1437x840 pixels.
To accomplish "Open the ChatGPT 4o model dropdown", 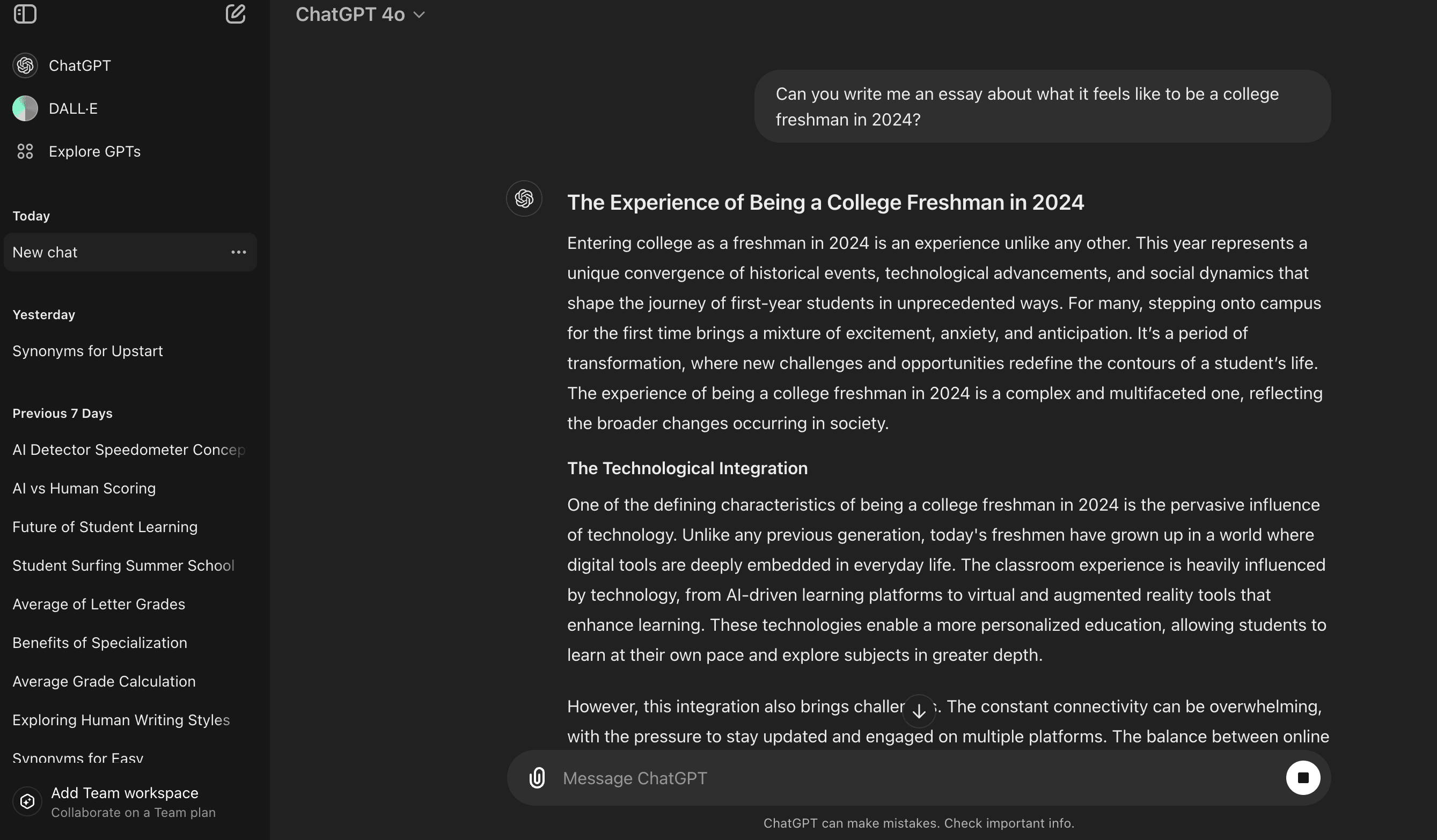I will 361,15.
